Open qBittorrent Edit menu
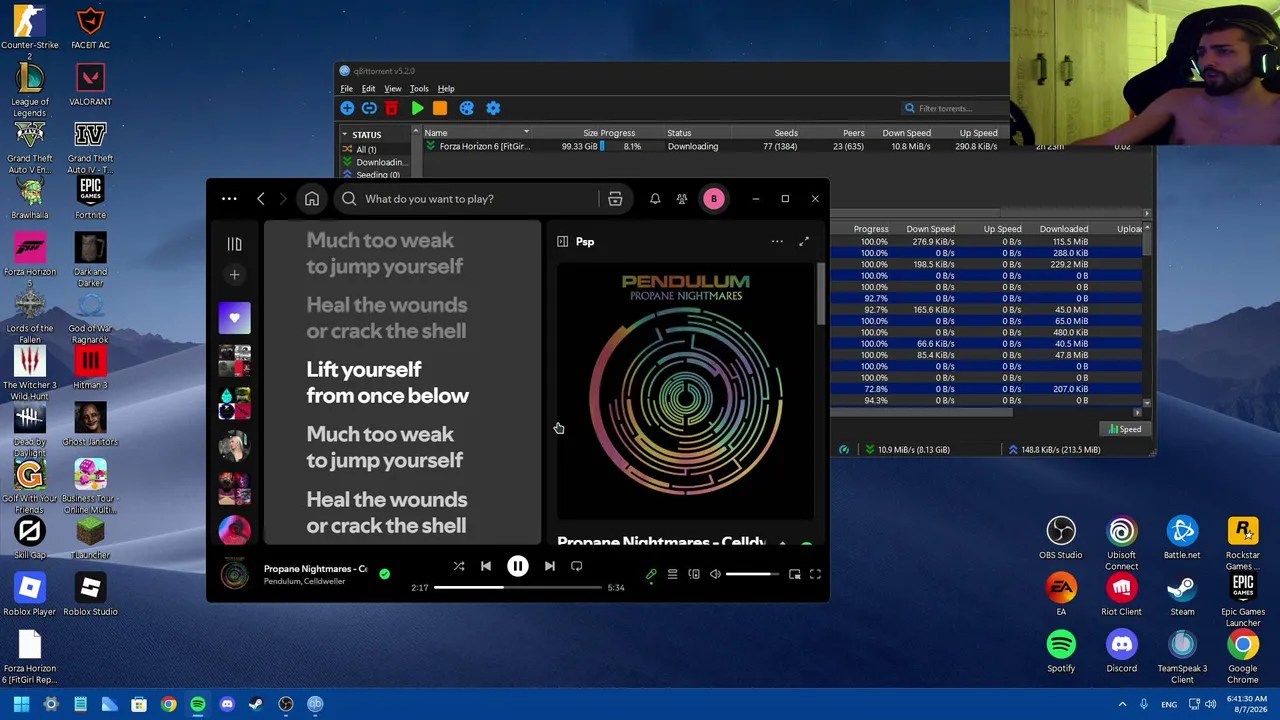 pyautogui.click(x=368, y=89)
